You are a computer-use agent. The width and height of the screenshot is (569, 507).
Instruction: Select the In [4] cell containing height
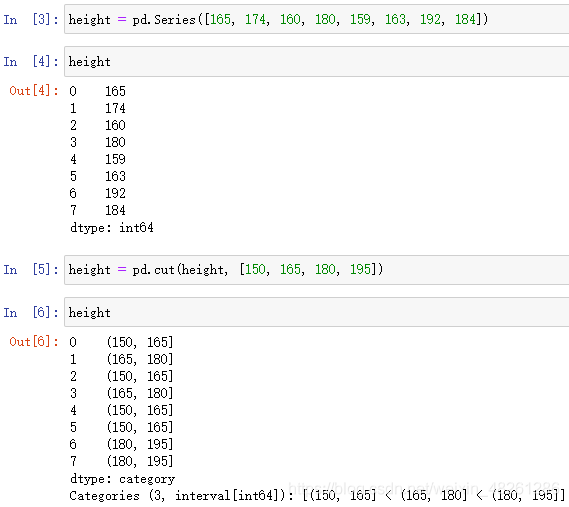[x=316, y=61]
